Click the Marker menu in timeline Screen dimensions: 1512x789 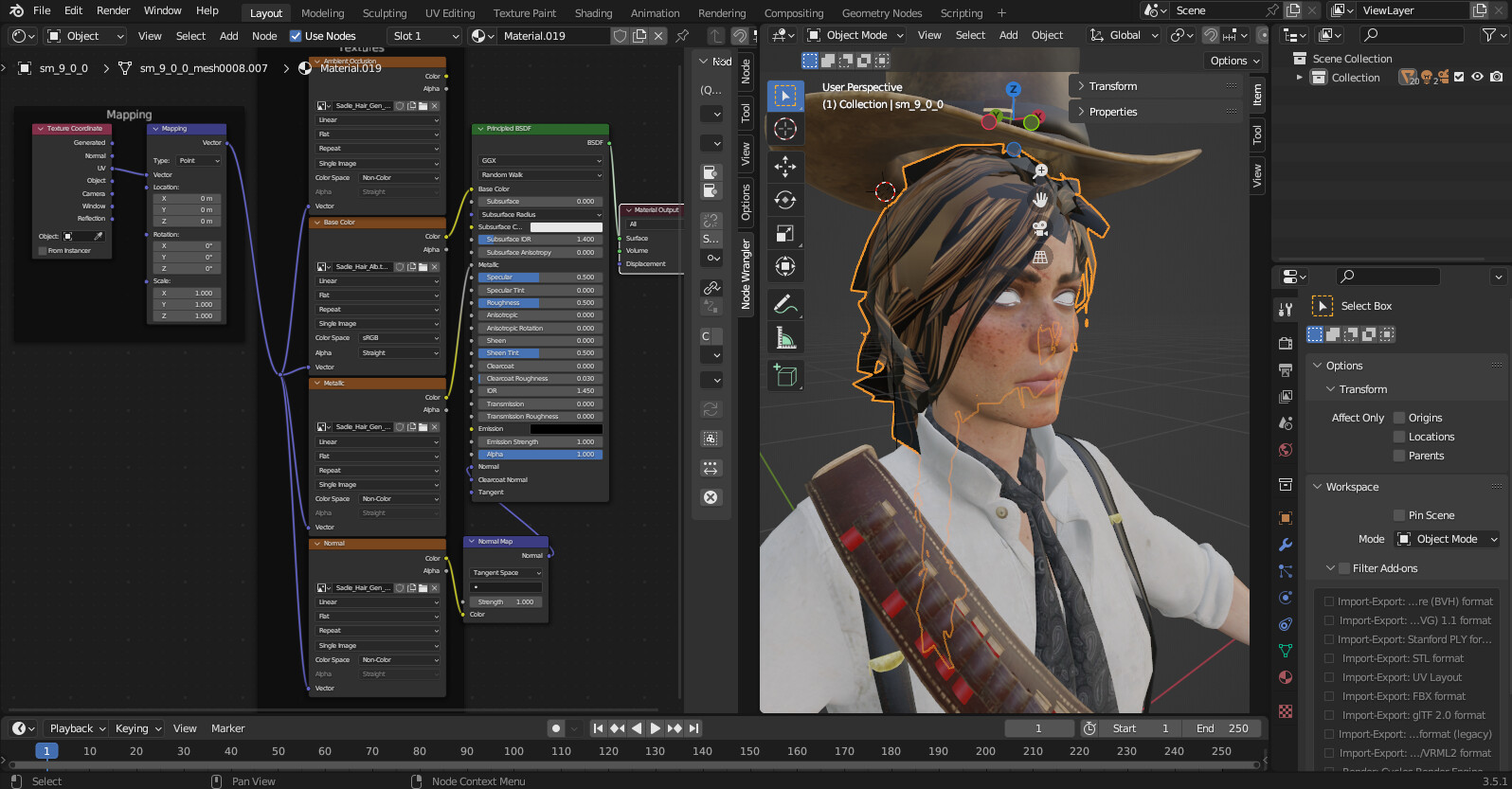point(227,728)
